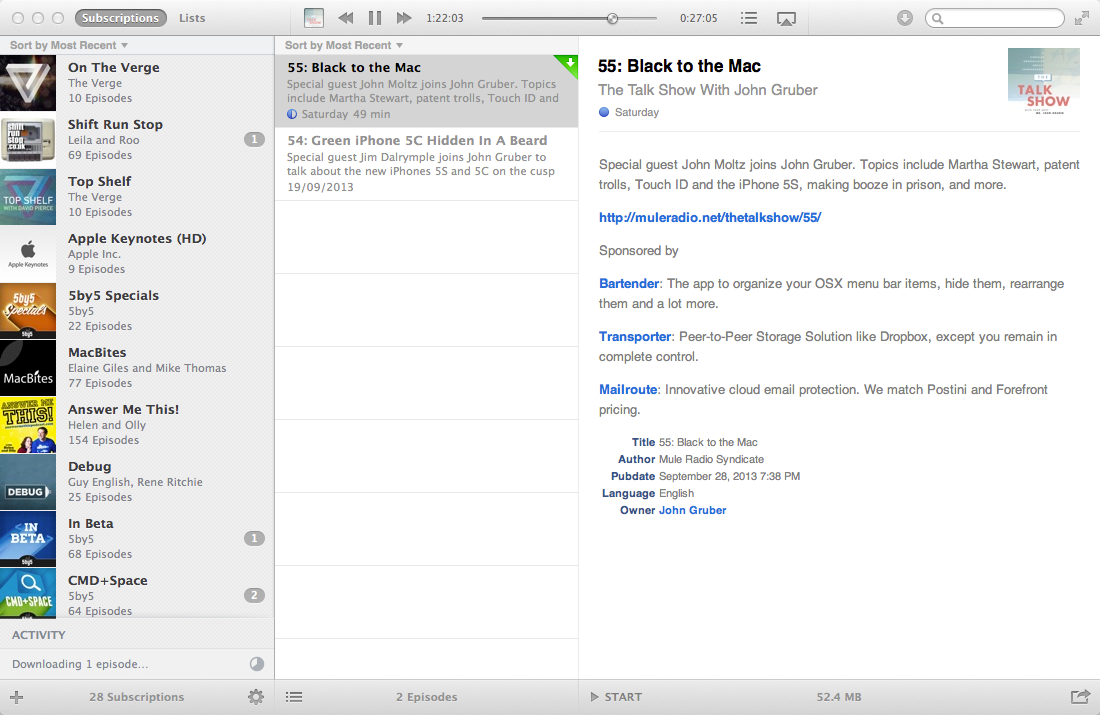Screen dimensions: 1100x715
Task: Click the rewind button in toolbar
Action: pos(345,18)
